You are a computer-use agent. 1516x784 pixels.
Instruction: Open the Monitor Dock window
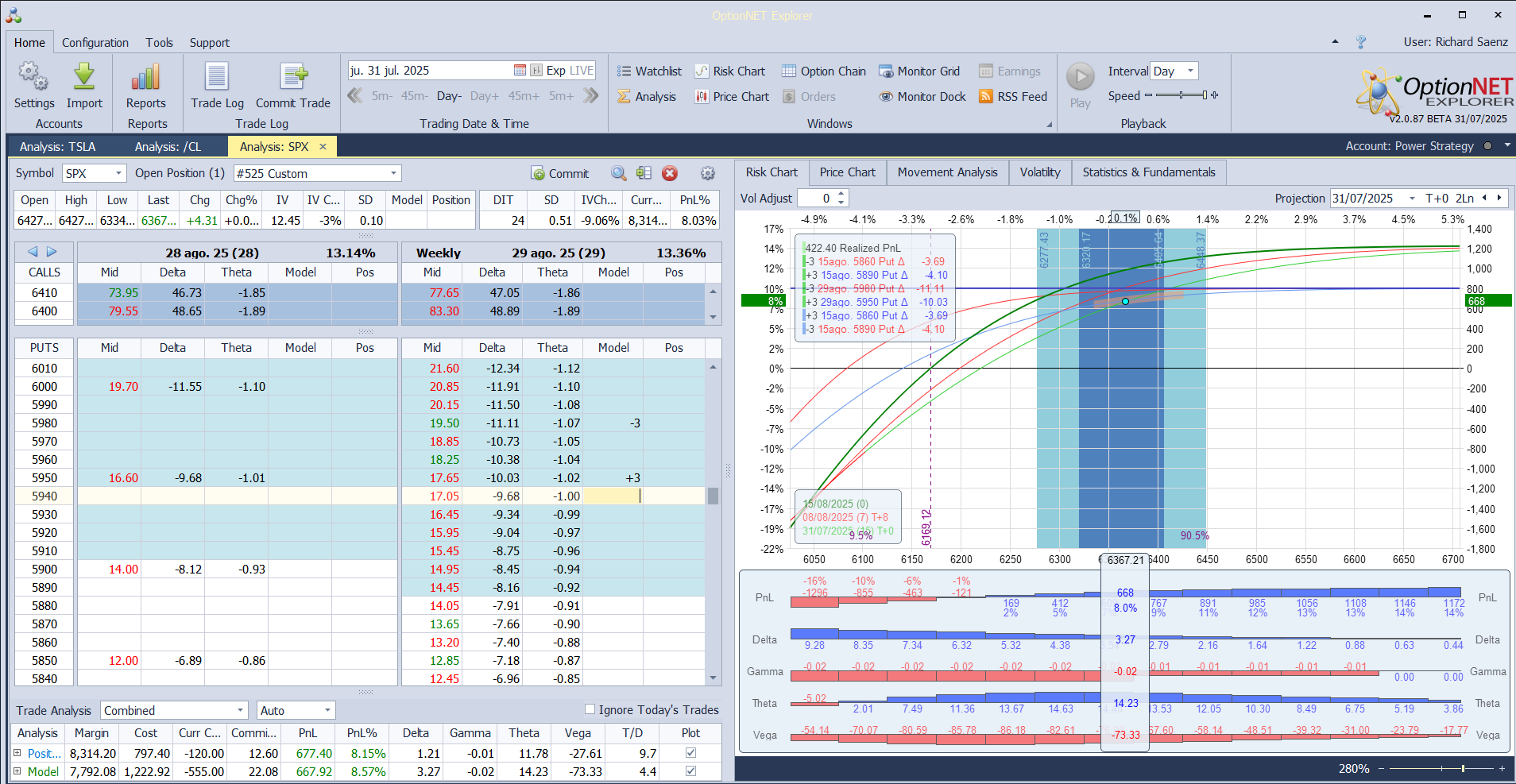(x=922, y=96)
